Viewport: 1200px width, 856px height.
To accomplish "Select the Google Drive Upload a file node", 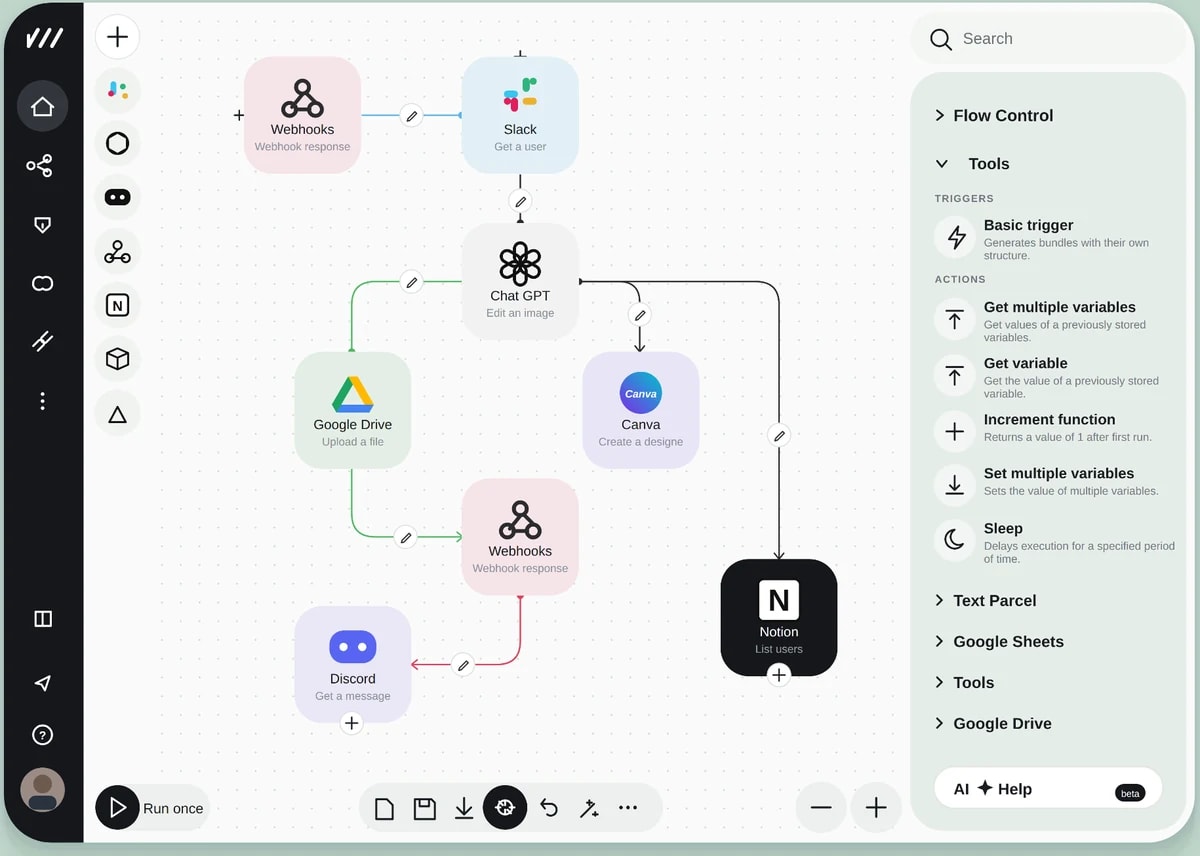I will tap(352, 410).
